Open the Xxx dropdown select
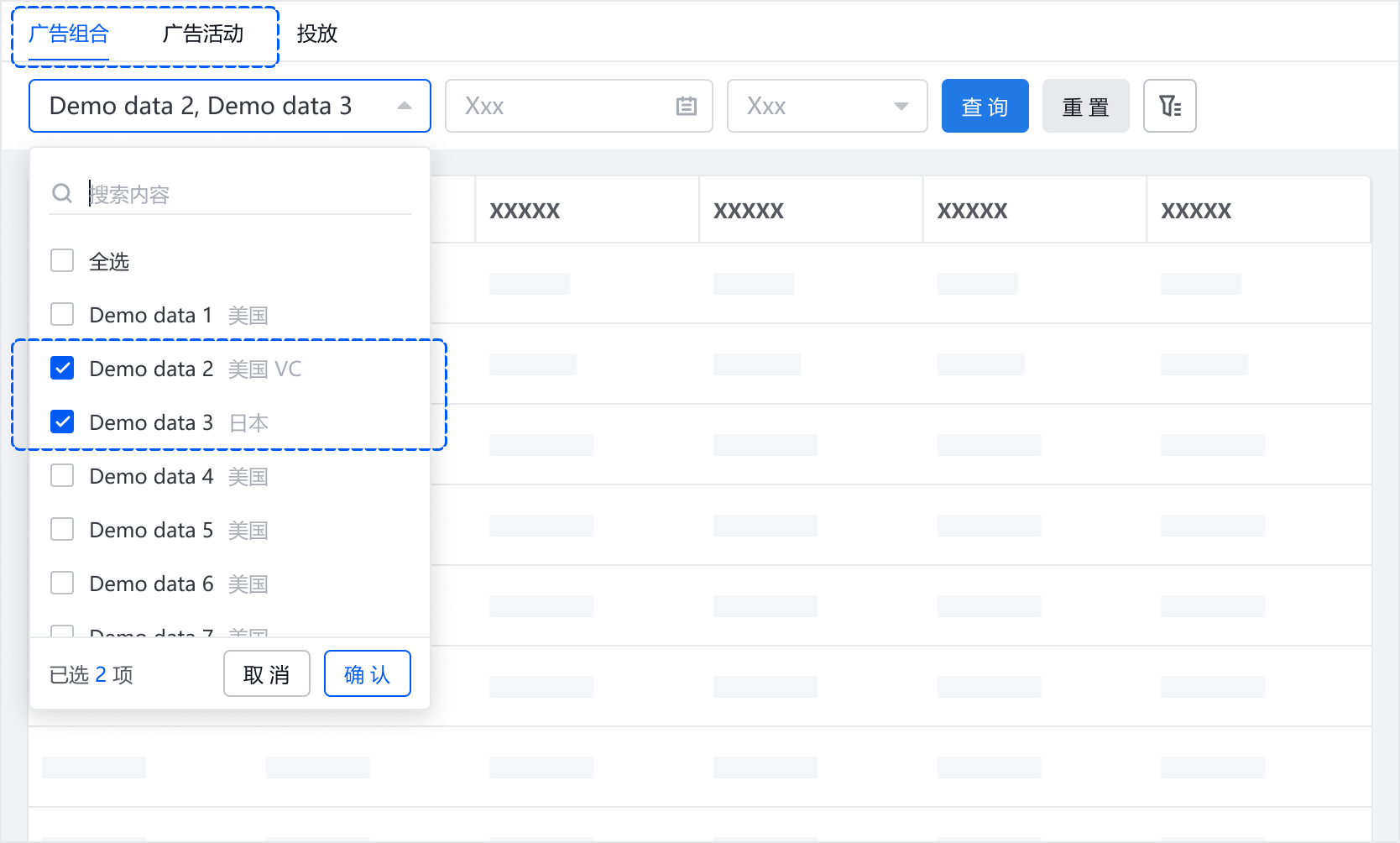This screenshot has height=843, width=1400. pyautogui.click(x=827, y=106)
